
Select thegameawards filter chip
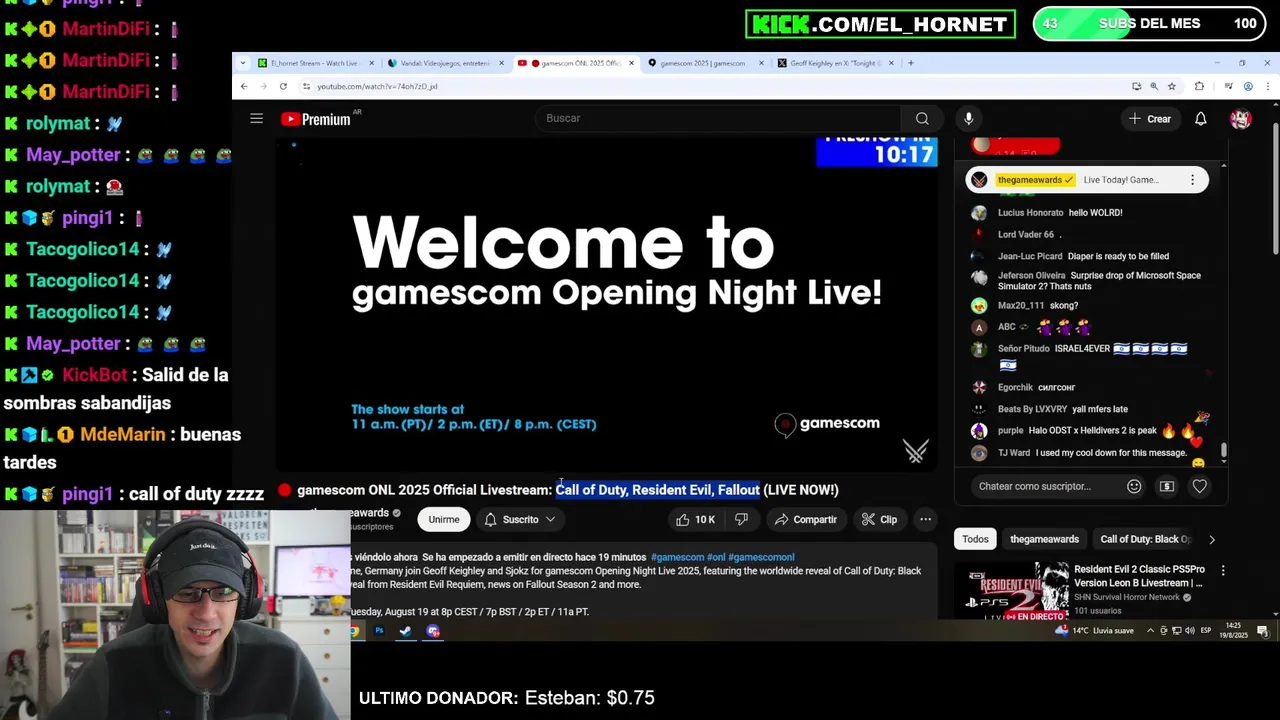tap(1044, 539)
